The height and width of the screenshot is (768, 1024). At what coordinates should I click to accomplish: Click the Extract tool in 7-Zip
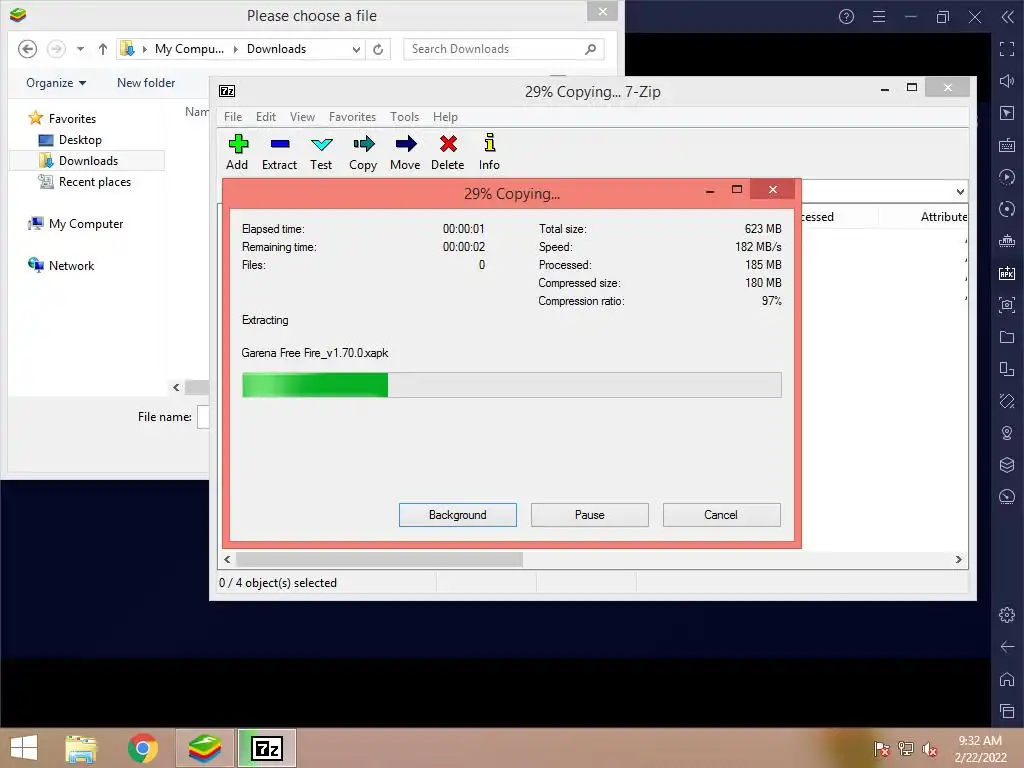click(x=280, y=152)
